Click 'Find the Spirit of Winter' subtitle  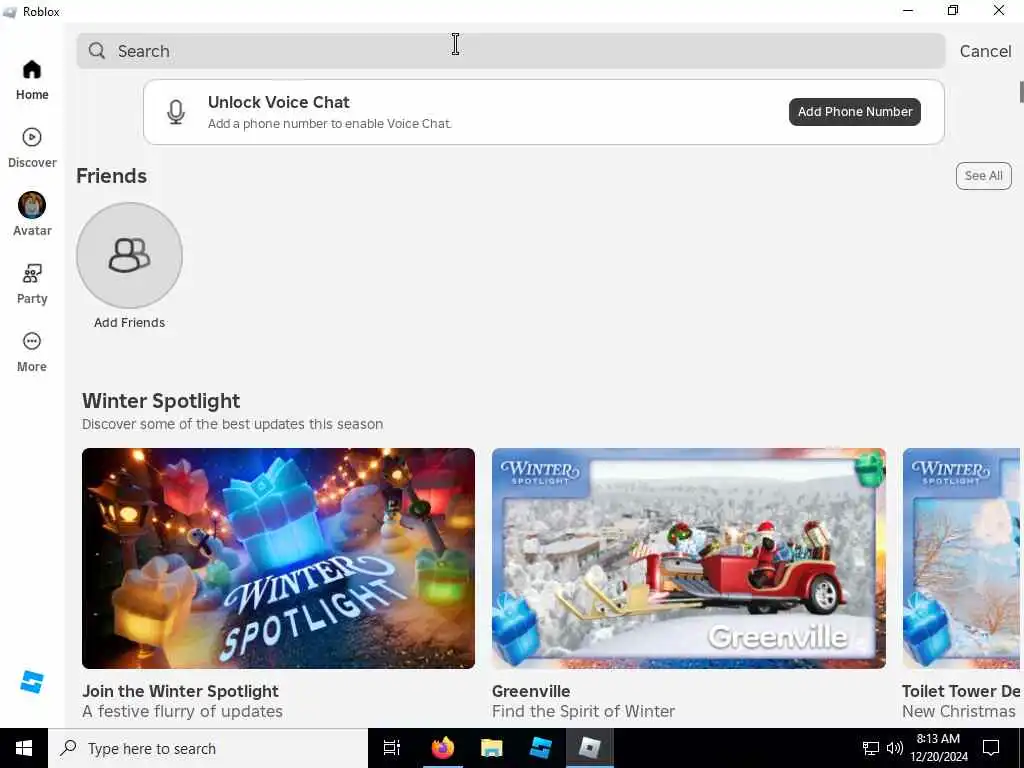(583, 711)
